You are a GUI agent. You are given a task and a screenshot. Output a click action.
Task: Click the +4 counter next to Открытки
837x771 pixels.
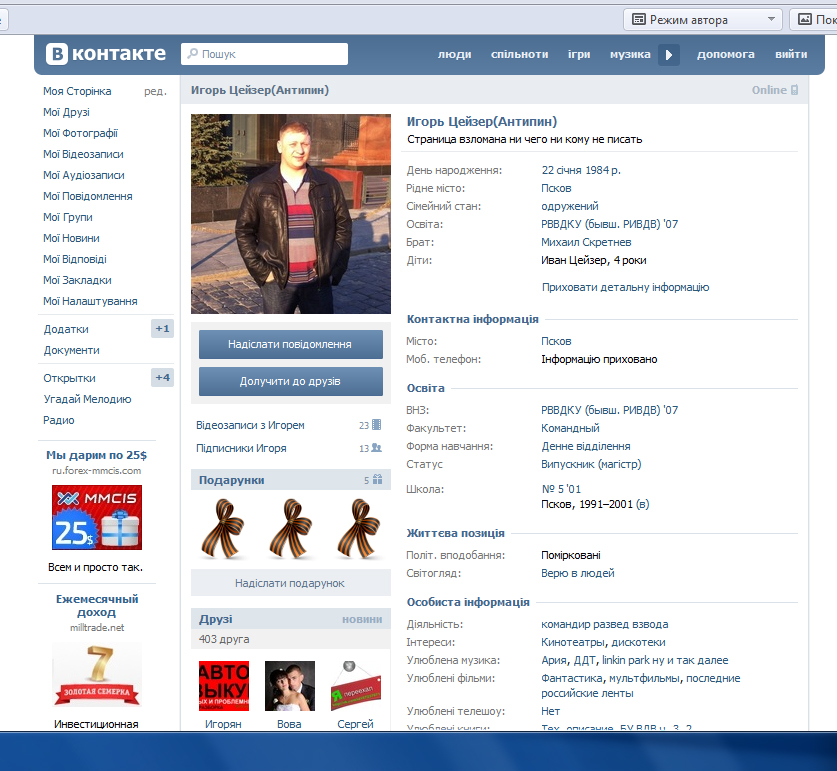(x=162, y=377)
